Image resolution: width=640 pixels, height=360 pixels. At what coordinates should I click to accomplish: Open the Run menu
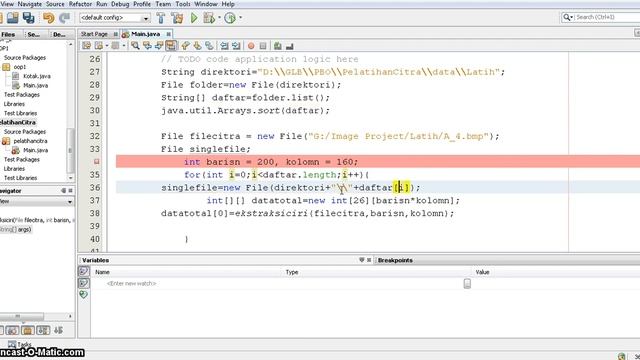coord(102,4)
